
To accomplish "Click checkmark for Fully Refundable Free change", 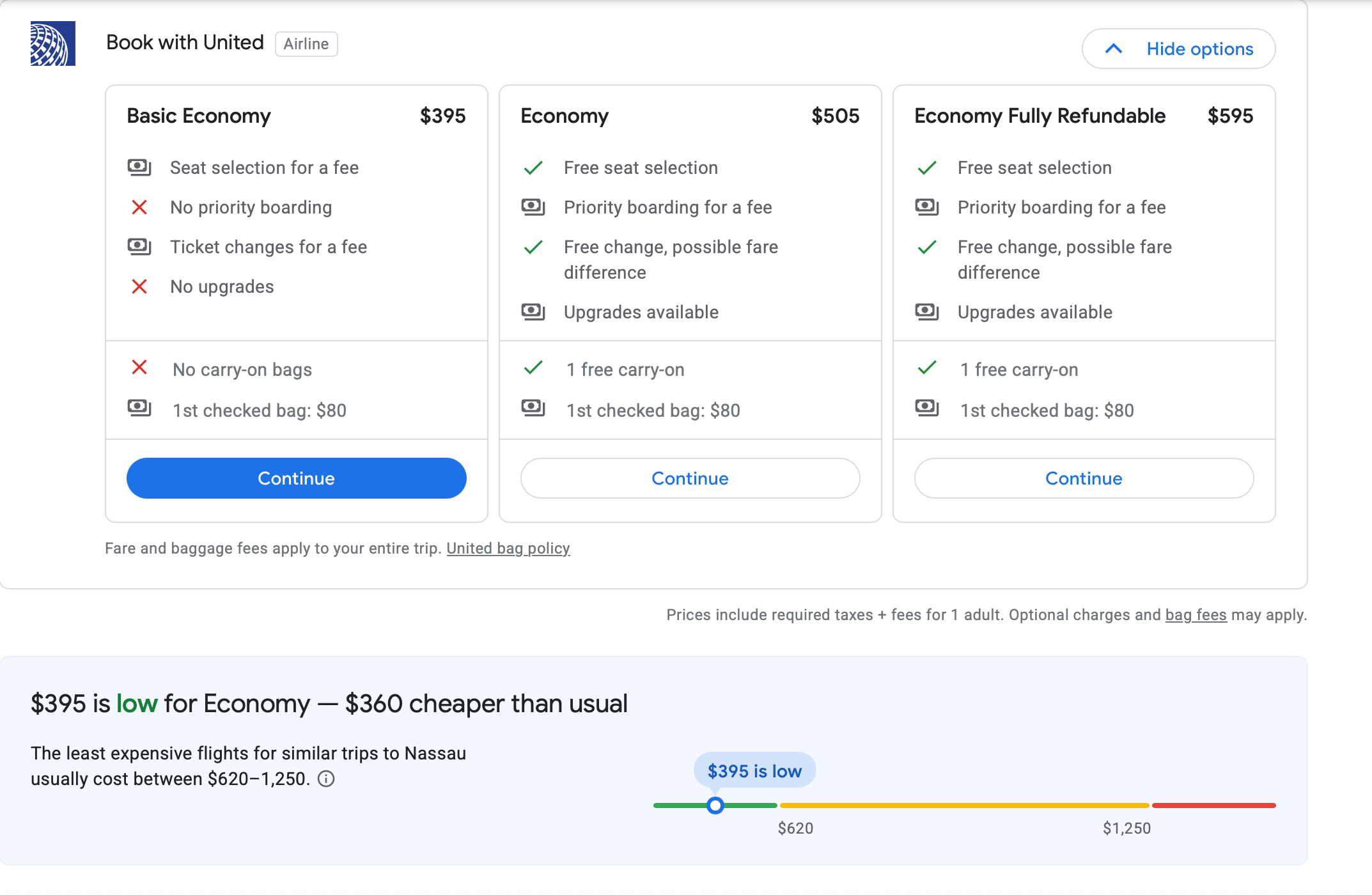I will pos(927,247).
